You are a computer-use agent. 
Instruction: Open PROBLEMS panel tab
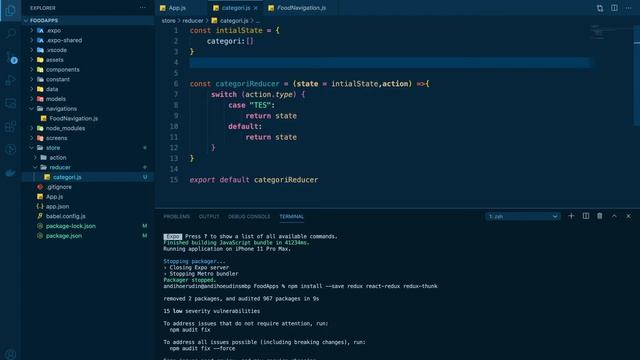pos(177,216)
